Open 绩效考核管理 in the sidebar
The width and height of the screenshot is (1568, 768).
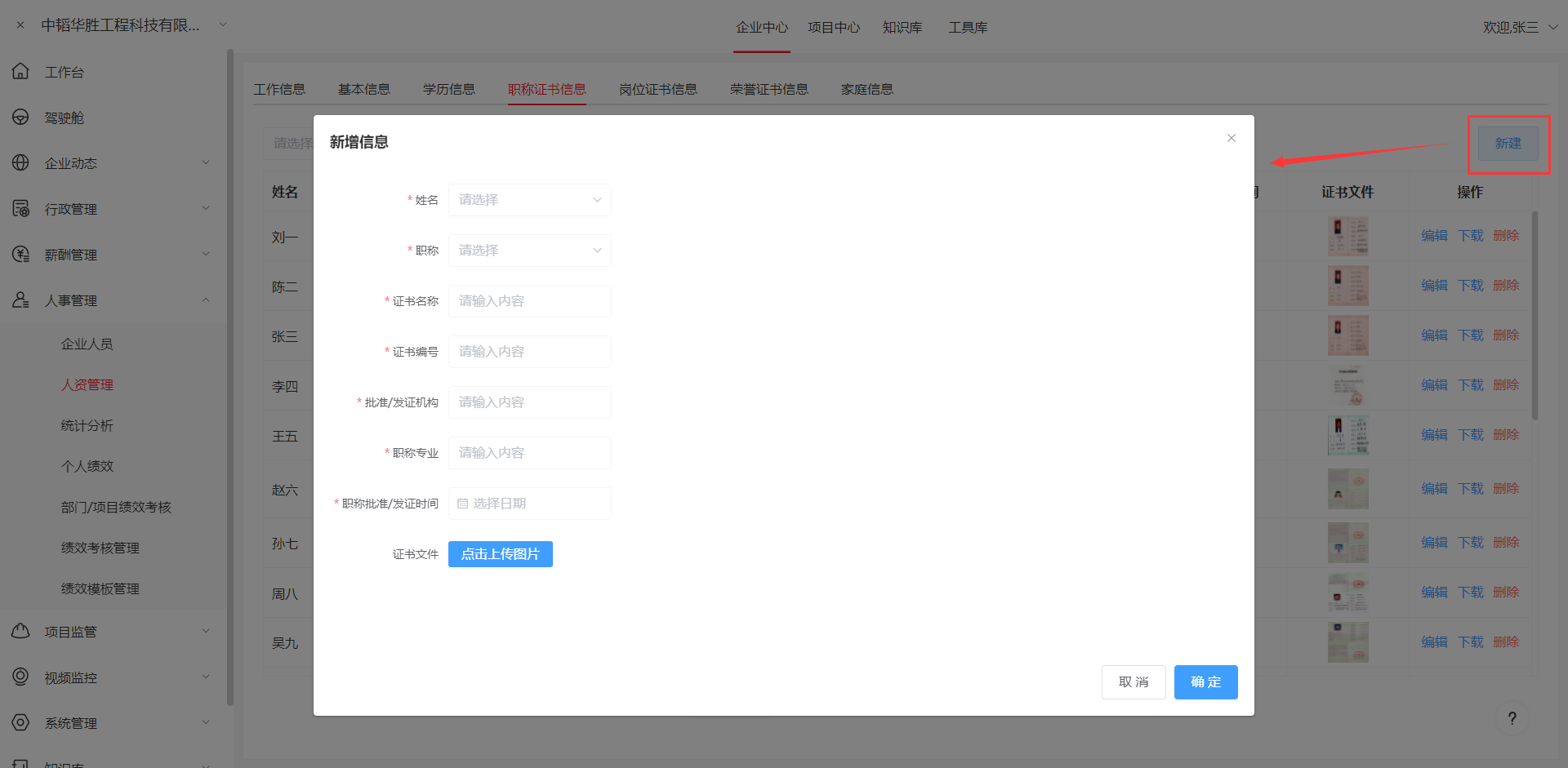(100, 548)
